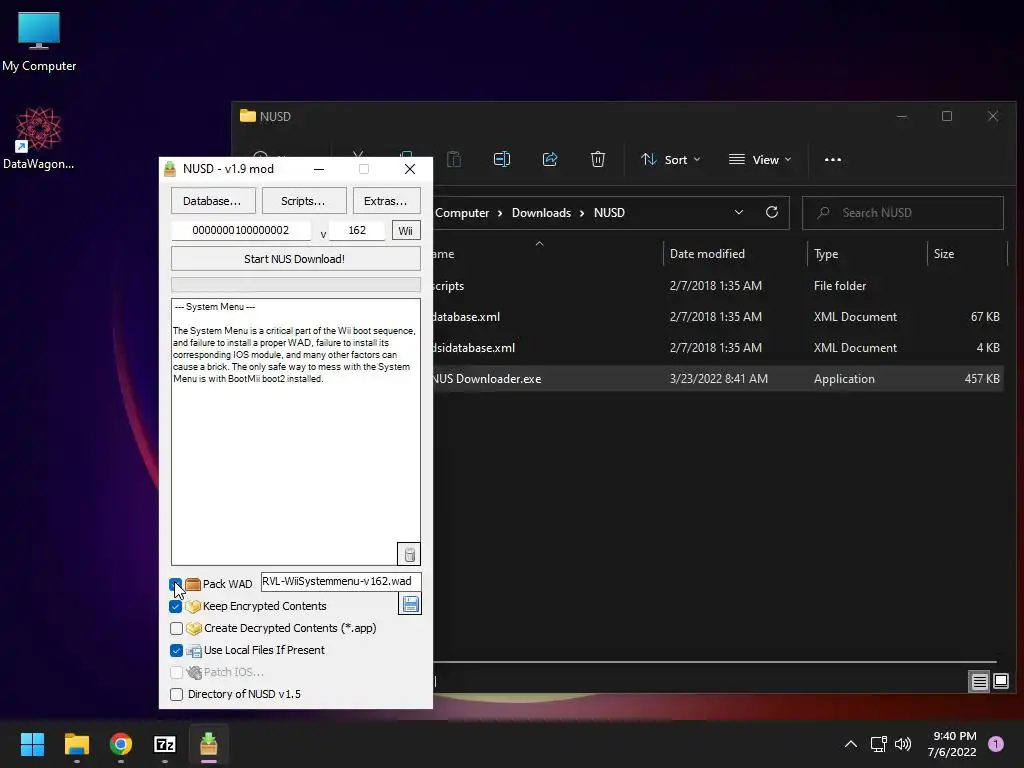Image resolution: width=1024 pixels, height=768 pixels.
Task: Click the network tray icon
Action: pos(878,744)
